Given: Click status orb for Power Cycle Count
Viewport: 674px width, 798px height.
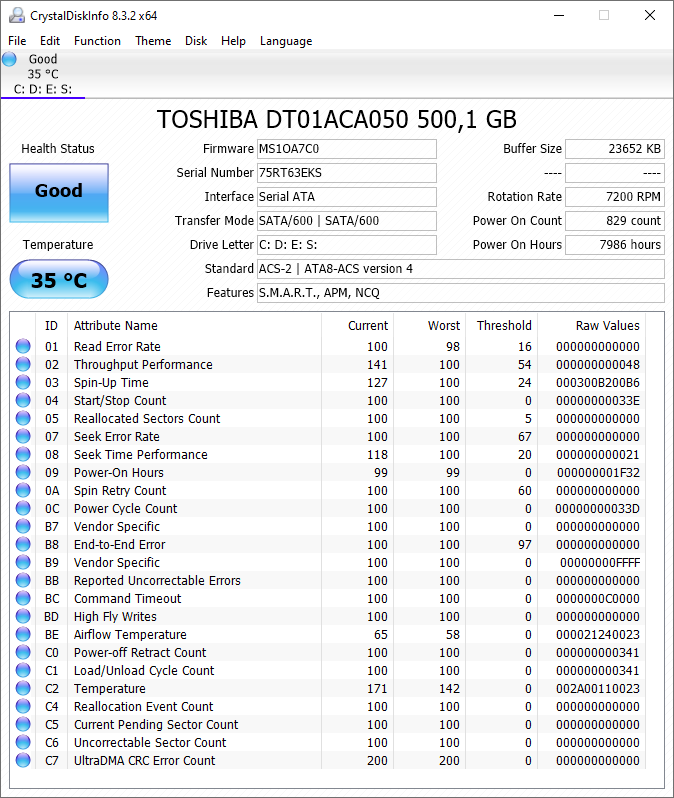Looking at the screenshot, I should tap(23, 508).
